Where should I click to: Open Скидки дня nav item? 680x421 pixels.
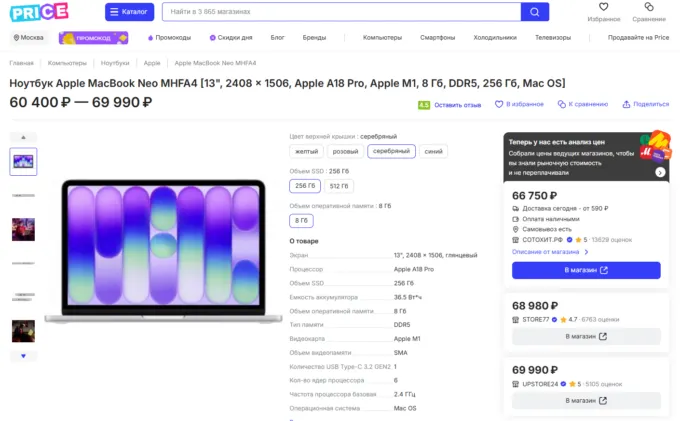(x=231, y=38)
